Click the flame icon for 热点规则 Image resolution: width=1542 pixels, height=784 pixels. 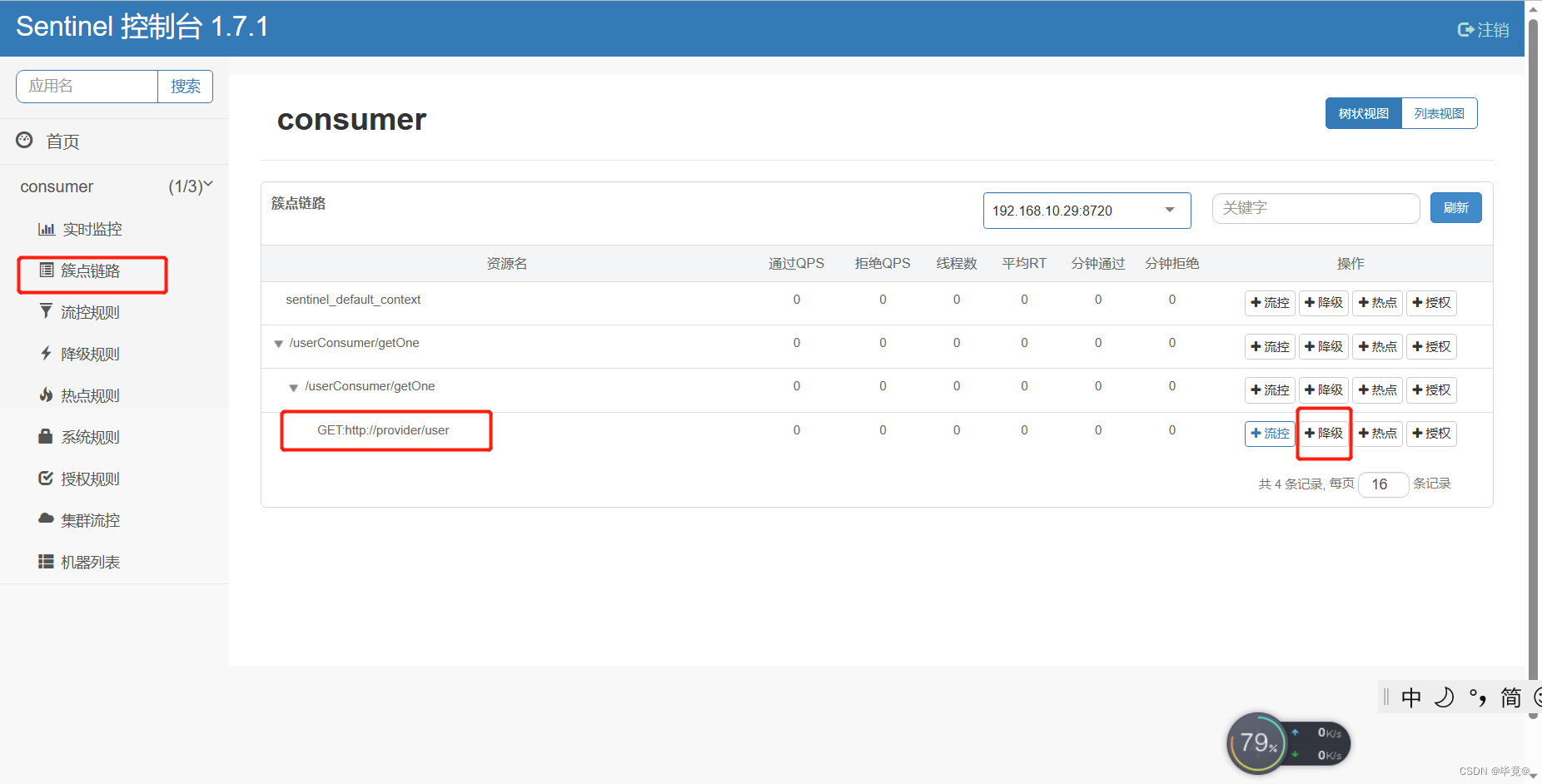pos(46,394)
